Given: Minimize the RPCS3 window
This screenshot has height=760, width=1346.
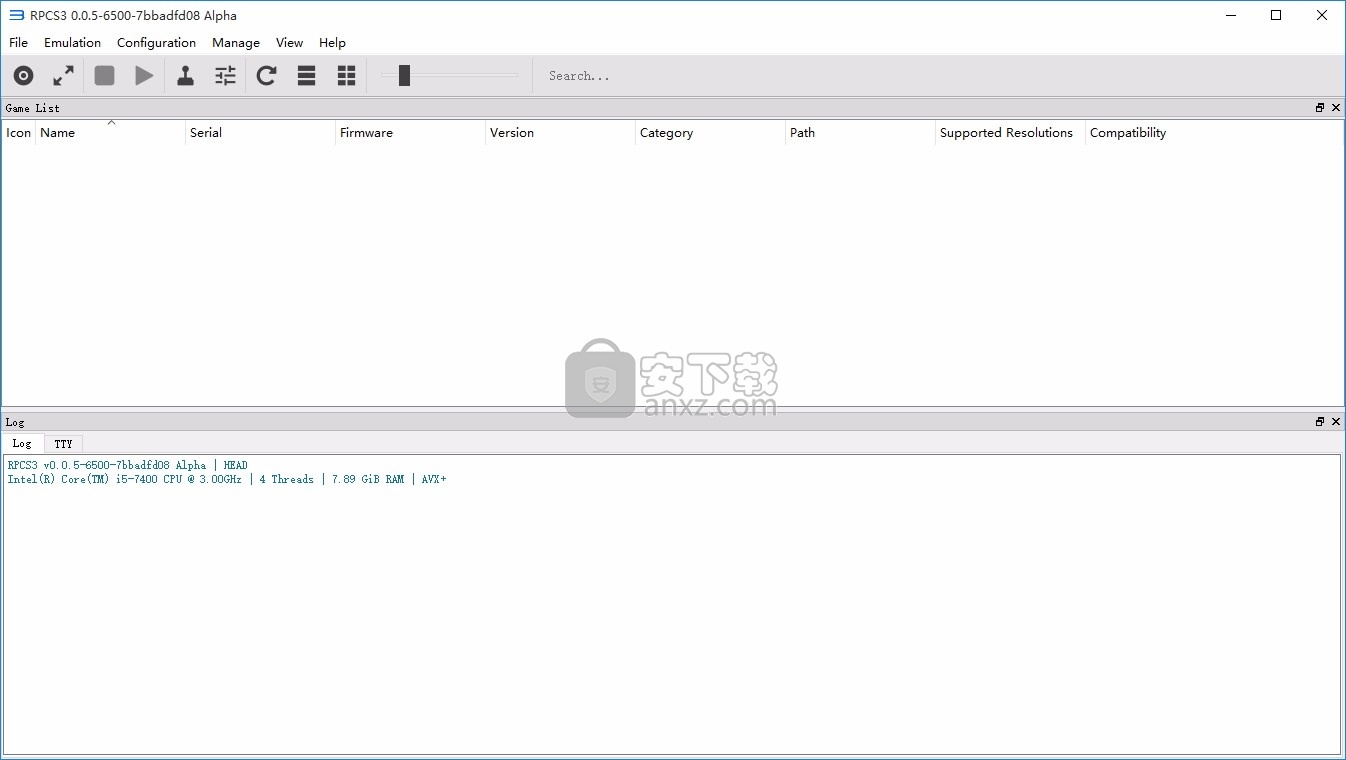Looking at the screenshot, I should 1231,15.
